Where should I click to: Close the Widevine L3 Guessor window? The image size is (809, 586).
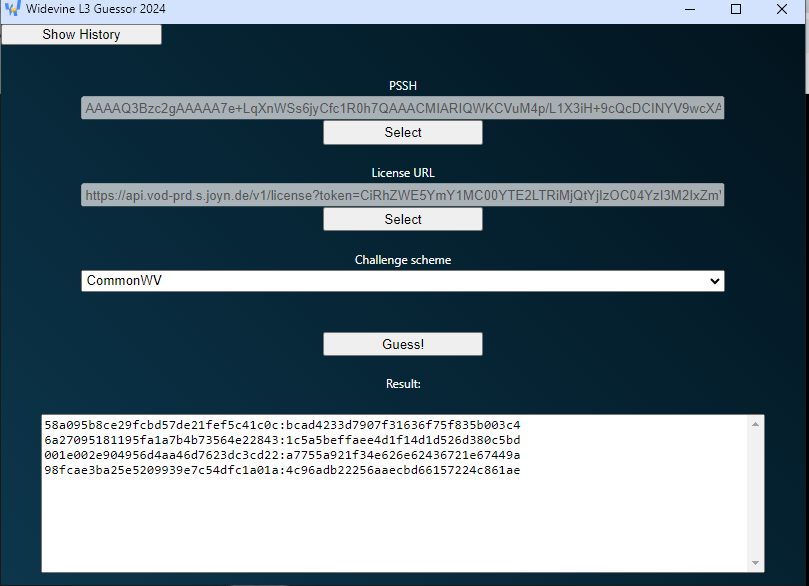coord(782,9)
